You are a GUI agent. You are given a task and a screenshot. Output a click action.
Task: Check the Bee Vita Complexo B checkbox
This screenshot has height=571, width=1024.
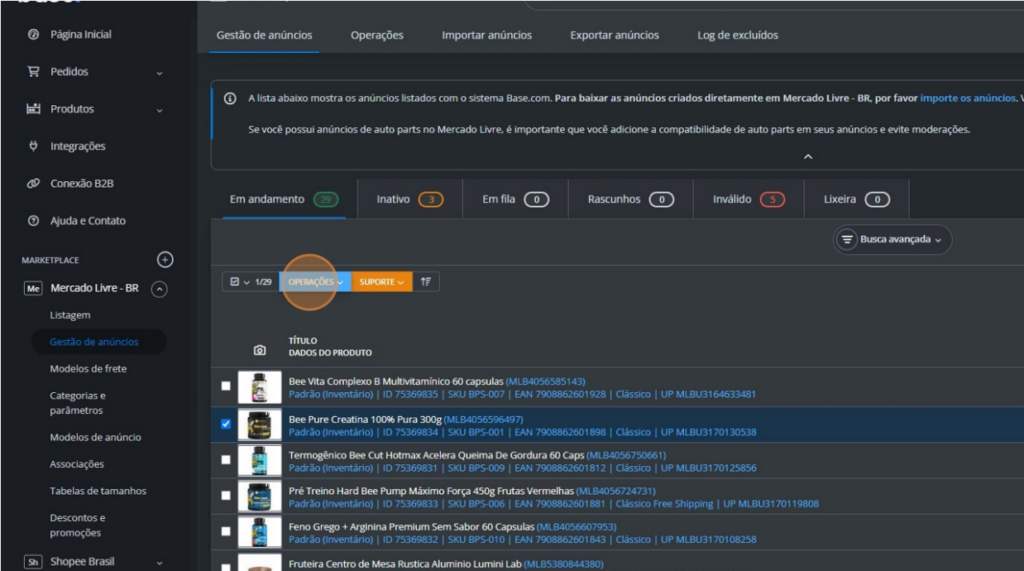226,386
